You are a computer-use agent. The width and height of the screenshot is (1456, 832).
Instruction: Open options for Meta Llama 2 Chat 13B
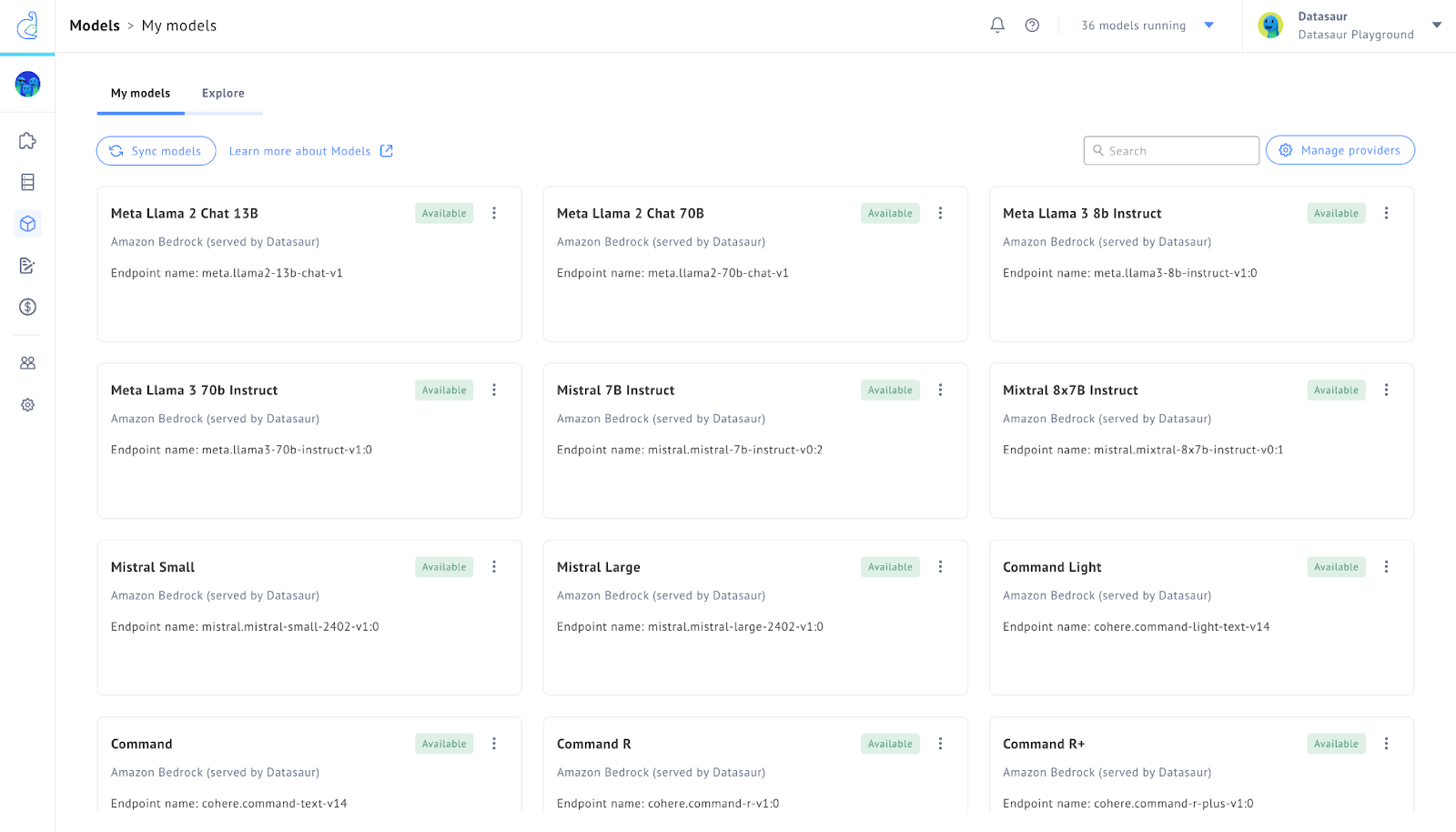pyautogui.click(x=494, y=213)
